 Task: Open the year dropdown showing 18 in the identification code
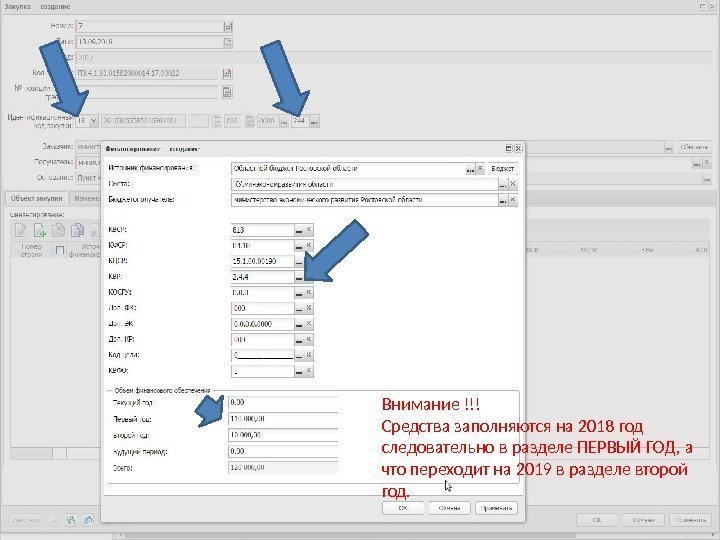coord(93,121)
